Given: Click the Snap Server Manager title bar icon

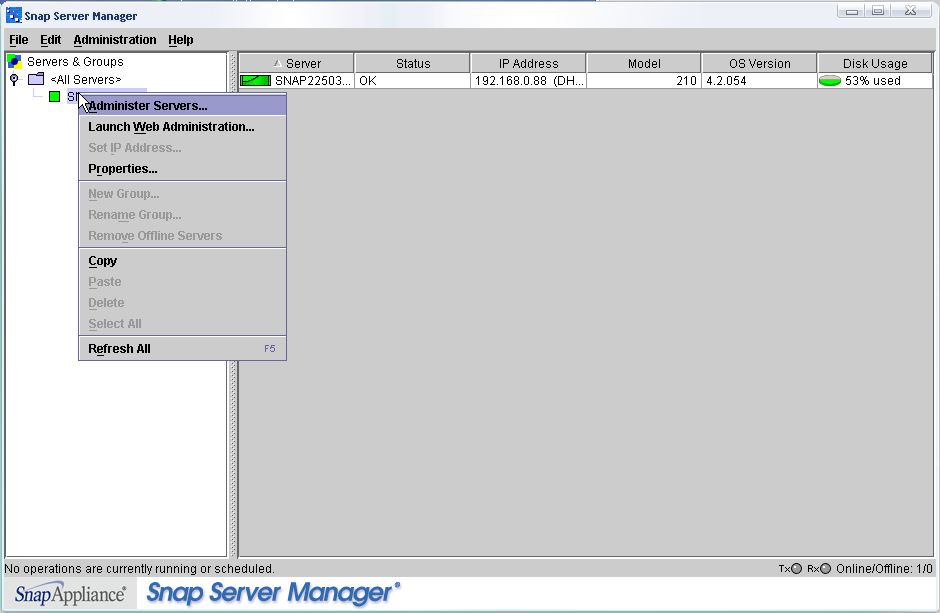Looking at the screenshot, I should (x=13, y=14).
